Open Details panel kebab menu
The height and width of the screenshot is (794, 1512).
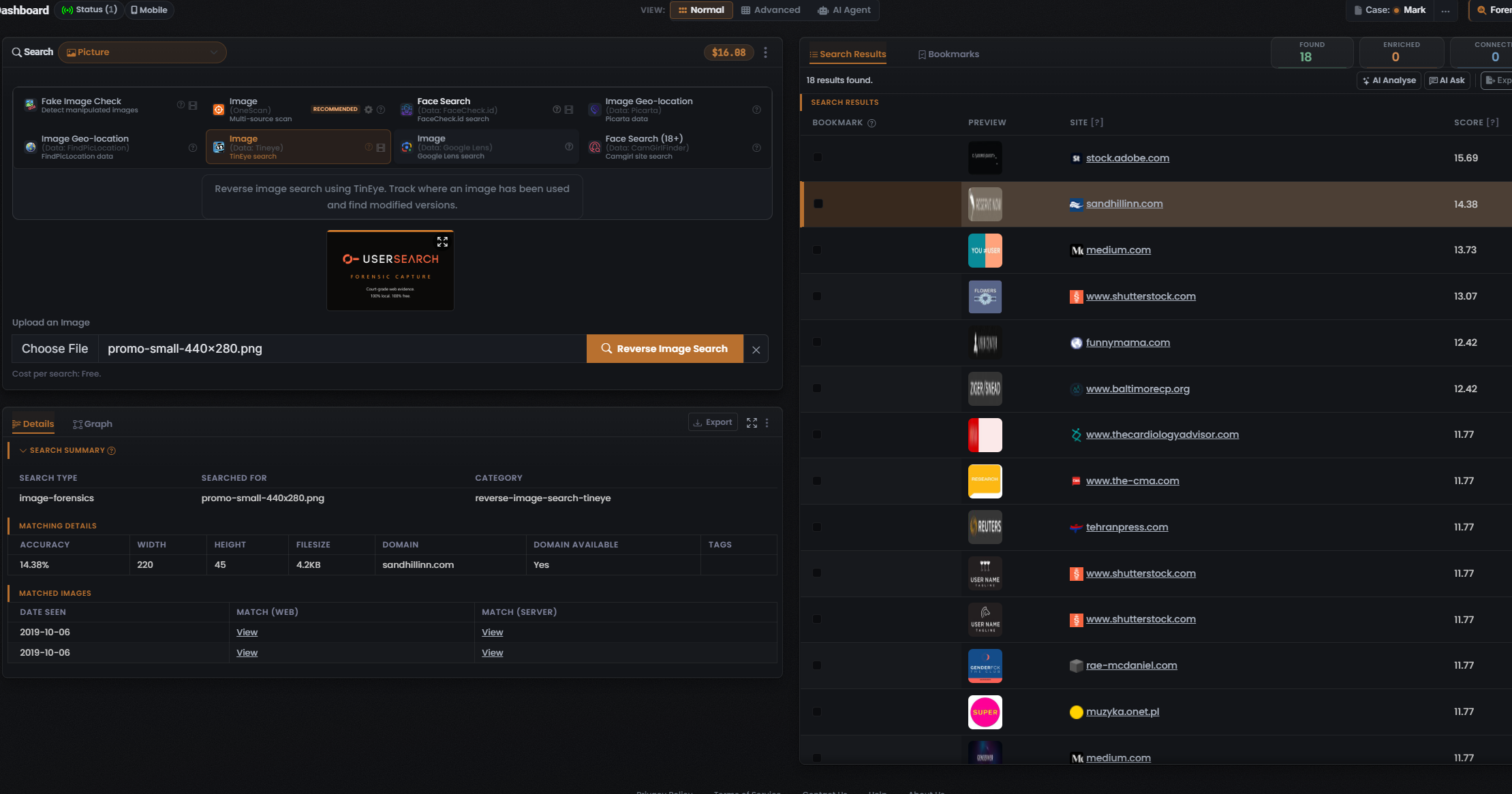(x=767, y=423)
